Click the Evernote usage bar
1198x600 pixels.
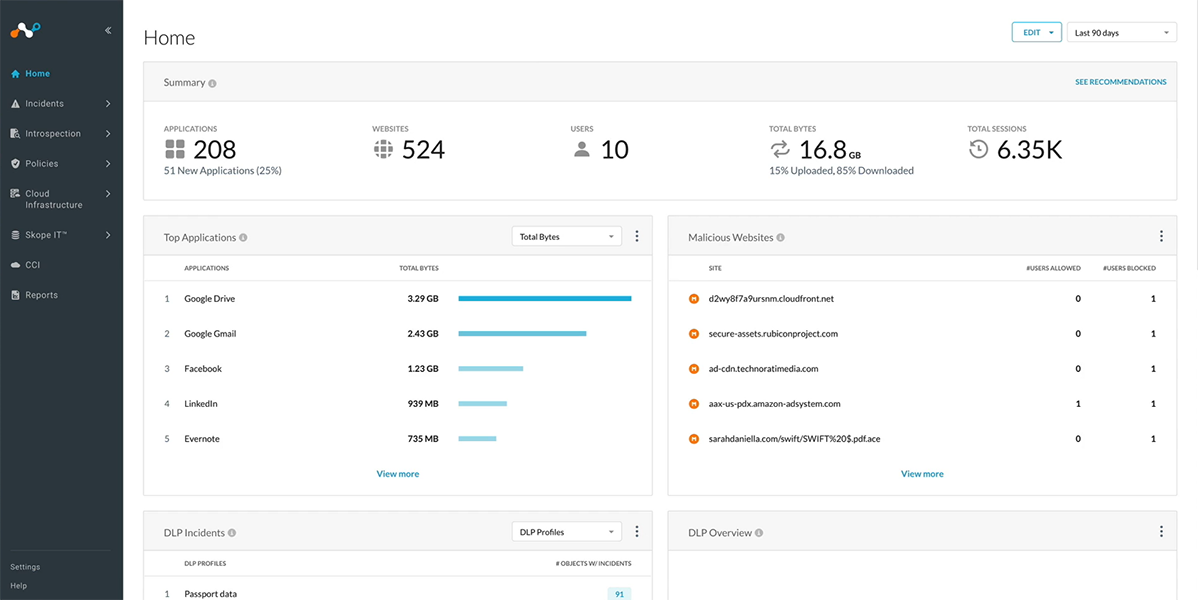pos(478,439)
